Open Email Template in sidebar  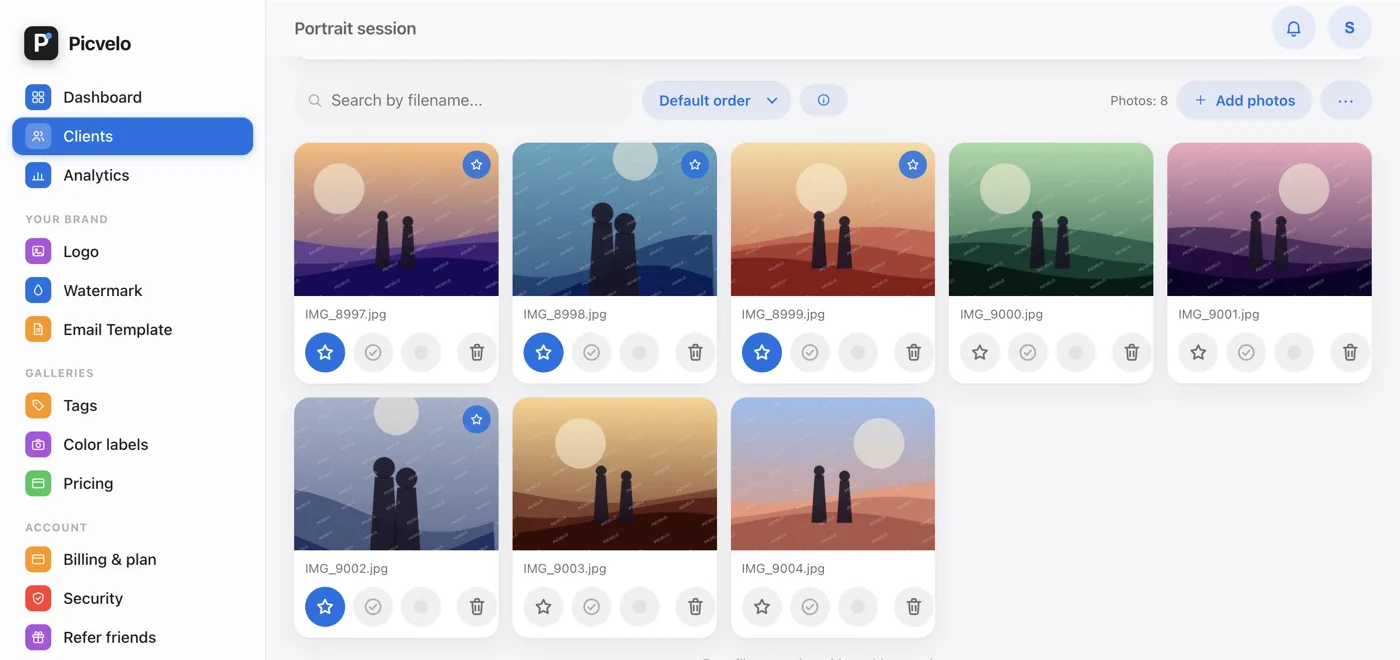[x=132, y=329]
